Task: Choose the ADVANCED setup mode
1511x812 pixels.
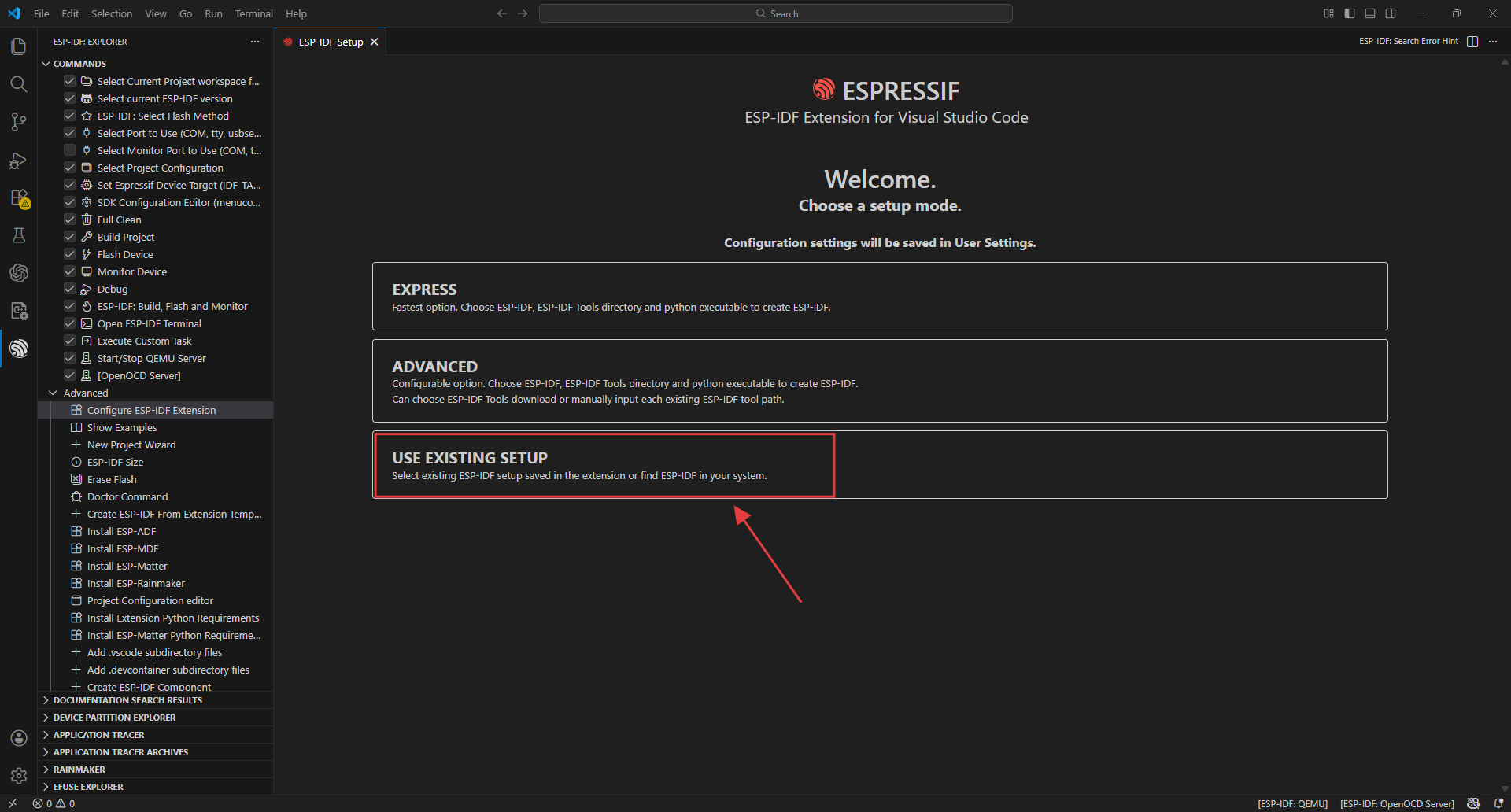Action: [x=880, y=381]
